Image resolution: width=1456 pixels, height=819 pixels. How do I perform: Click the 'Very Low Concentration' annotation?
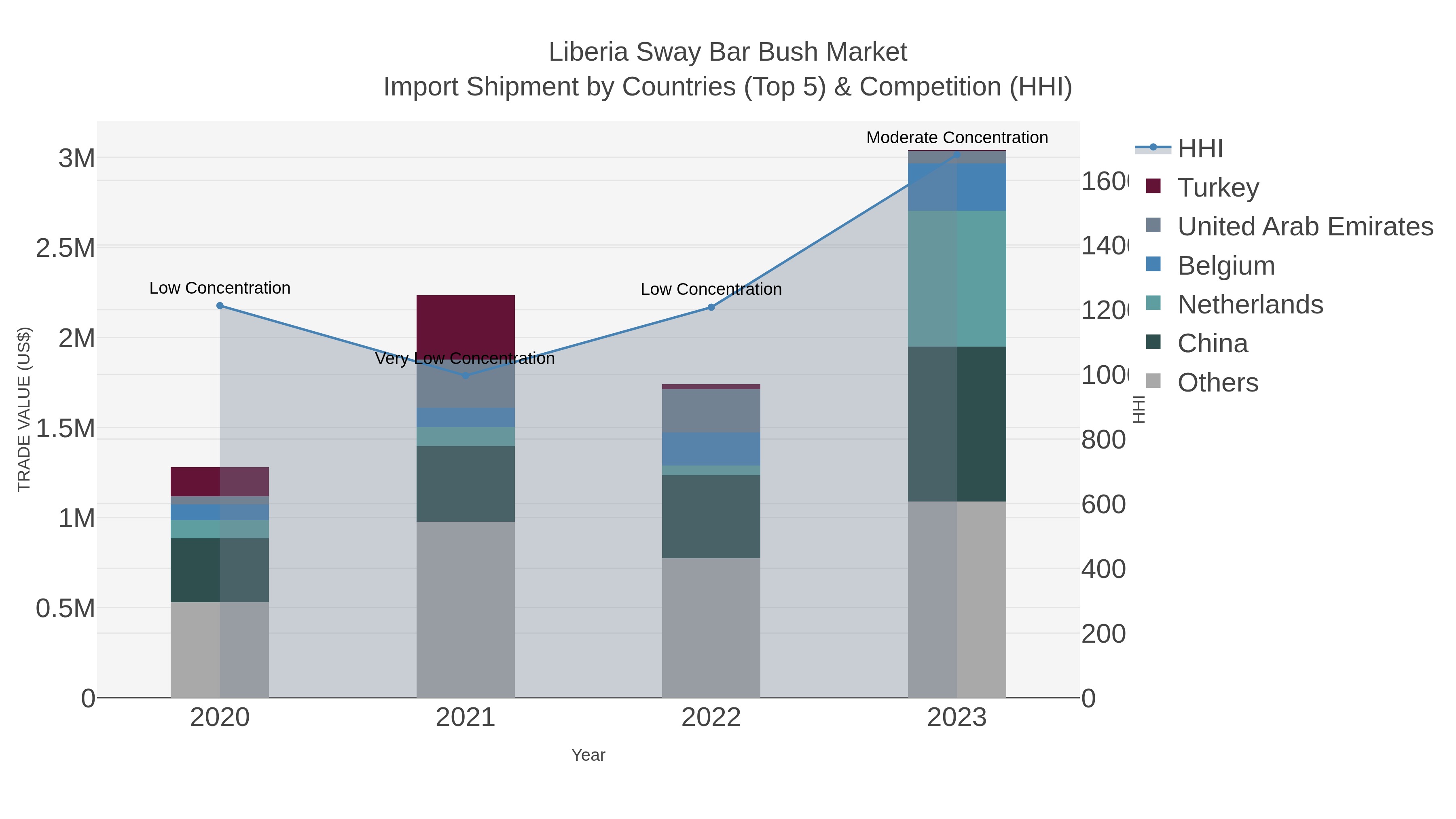click(x=465, y=358)
